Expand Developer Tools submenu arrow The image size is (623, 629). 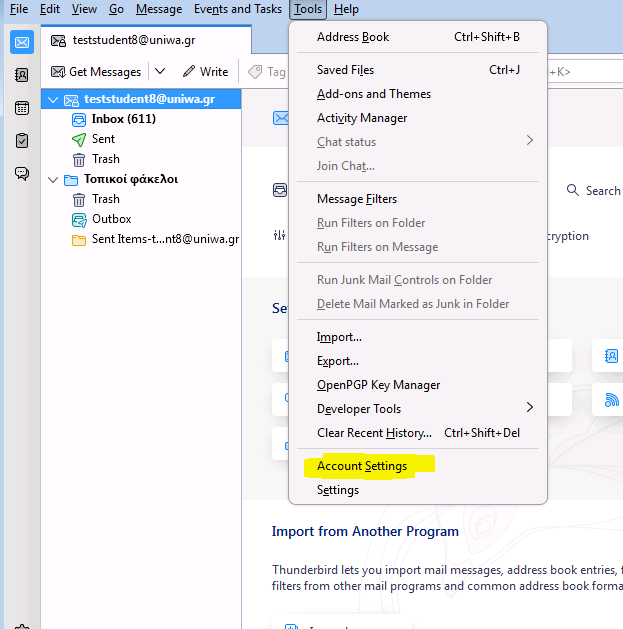530,408
